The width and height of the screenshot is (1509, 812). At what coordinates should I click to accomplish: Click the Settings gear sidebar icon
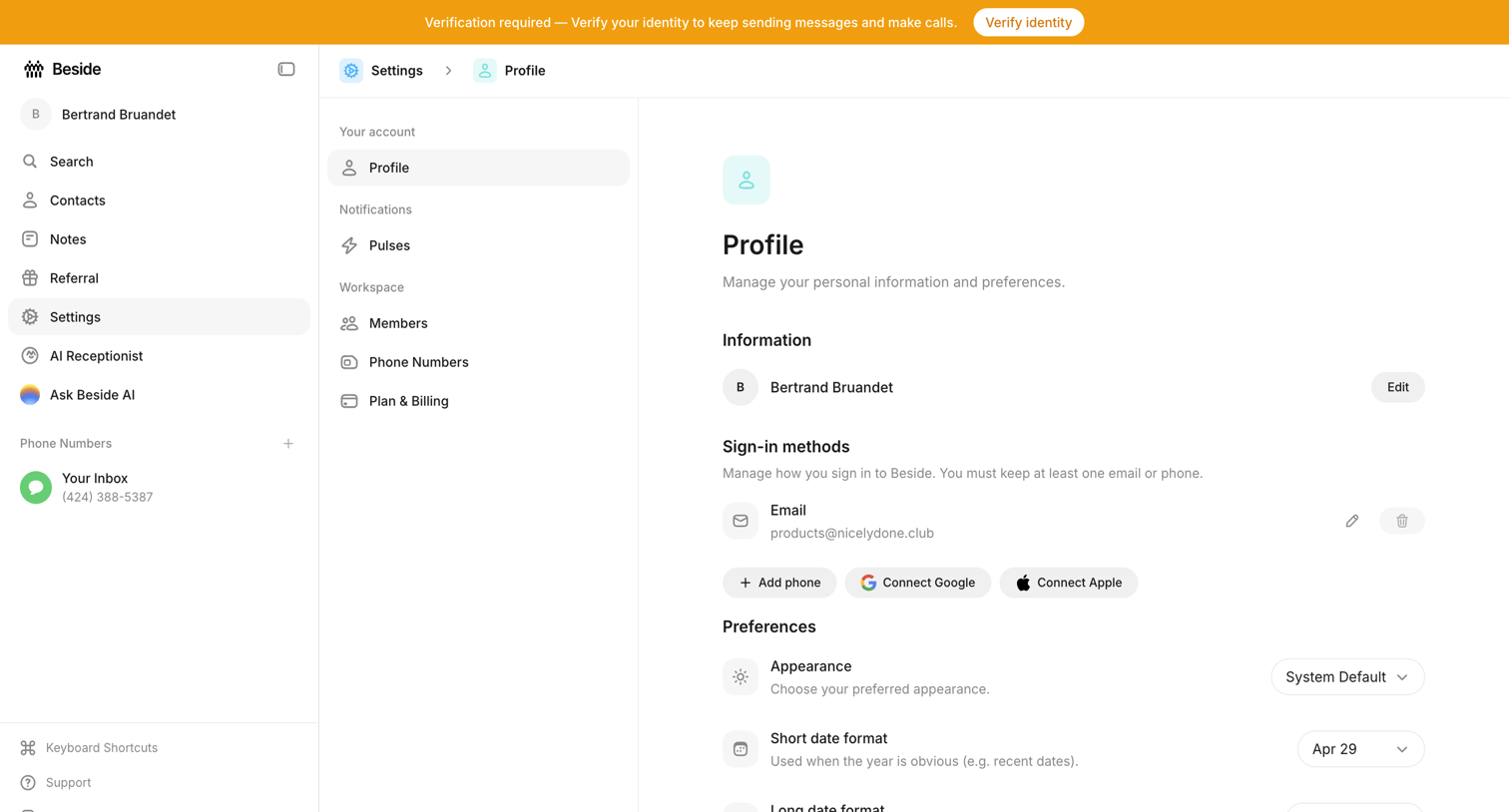[30, 317]
